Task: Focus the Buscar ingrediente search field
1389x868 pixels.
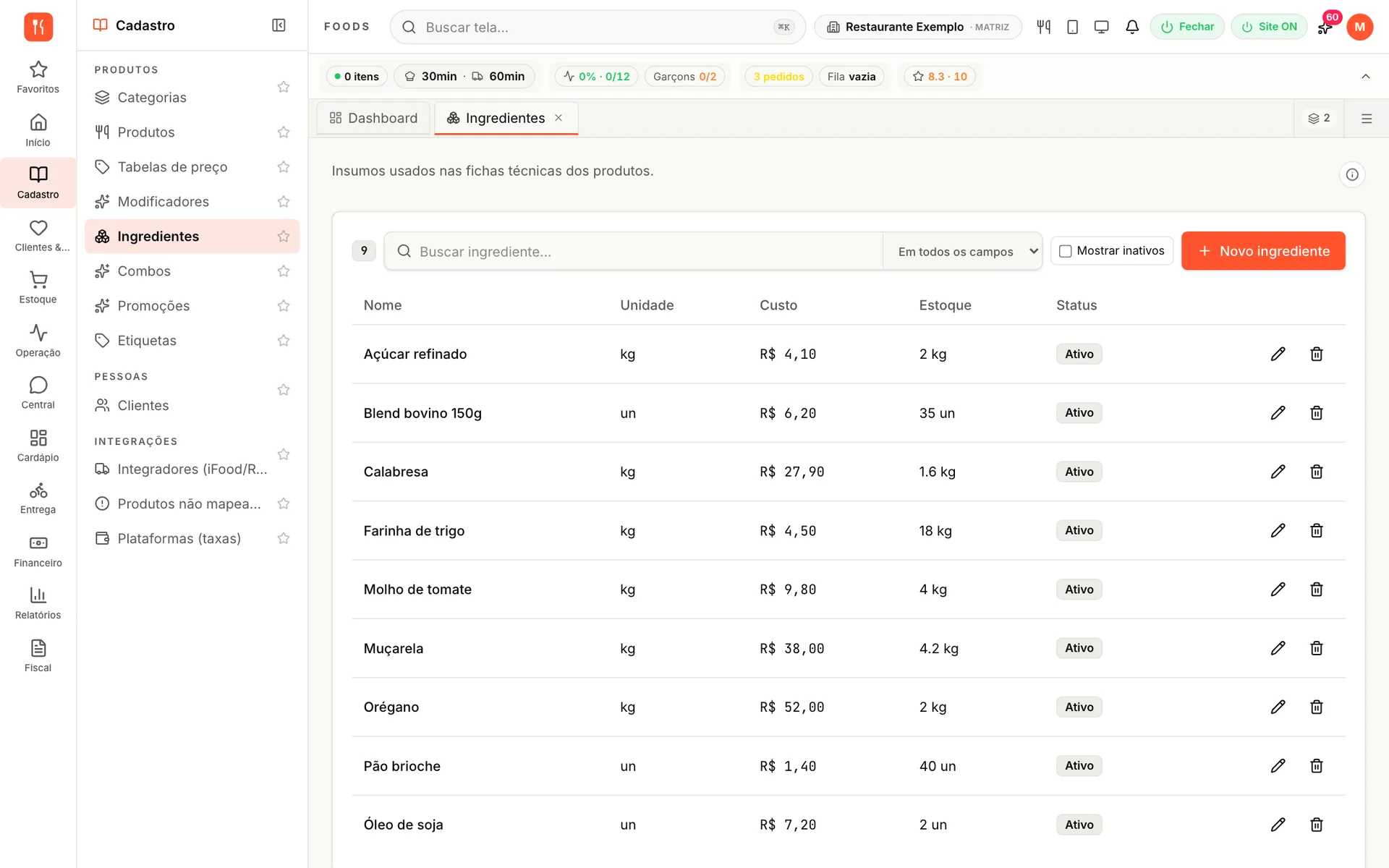Action: [x=633, y=251]
